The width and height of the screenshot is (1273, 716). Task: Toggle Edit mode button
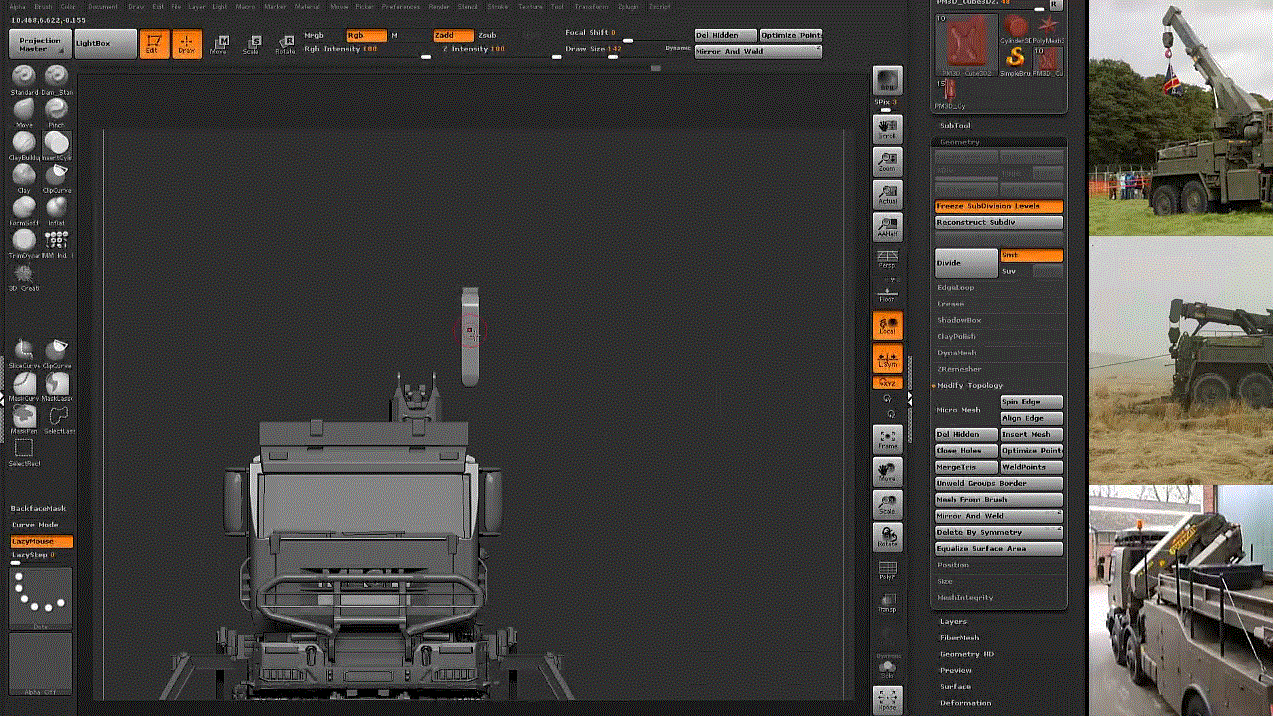(154, 44)
